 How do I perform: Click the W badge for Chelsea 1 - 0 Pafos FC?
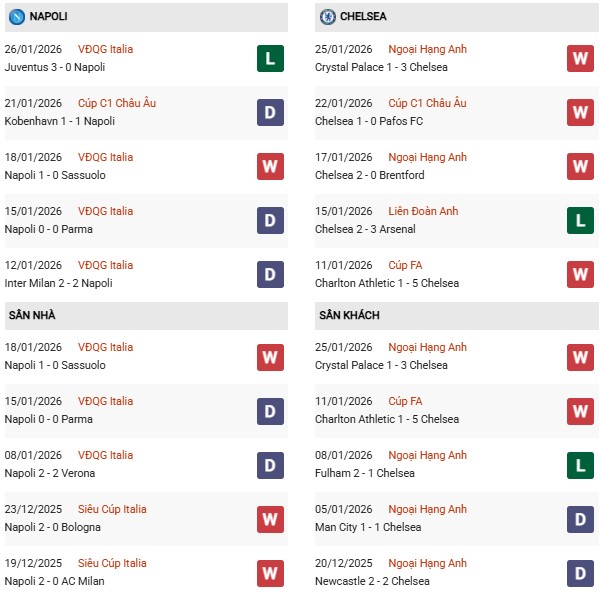coord(580,112)
